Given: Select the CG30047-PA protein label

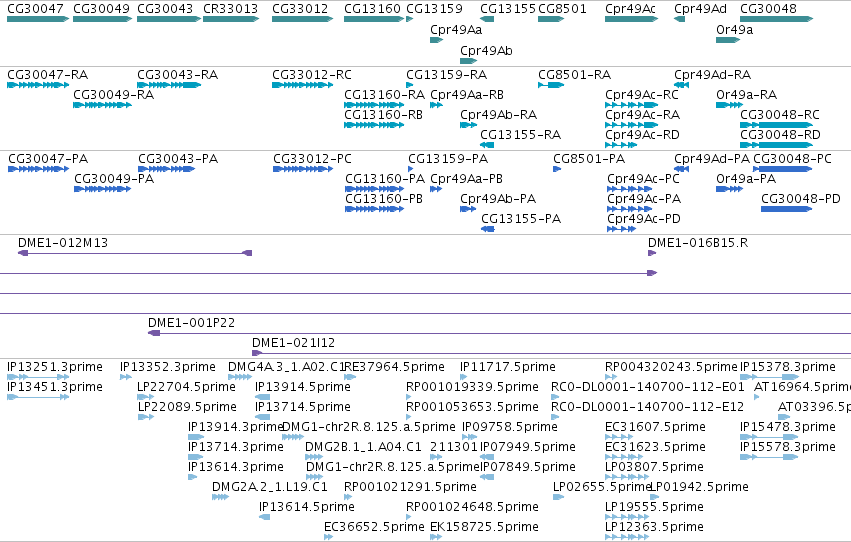Looking at the screenshot, I should [48, 158].
